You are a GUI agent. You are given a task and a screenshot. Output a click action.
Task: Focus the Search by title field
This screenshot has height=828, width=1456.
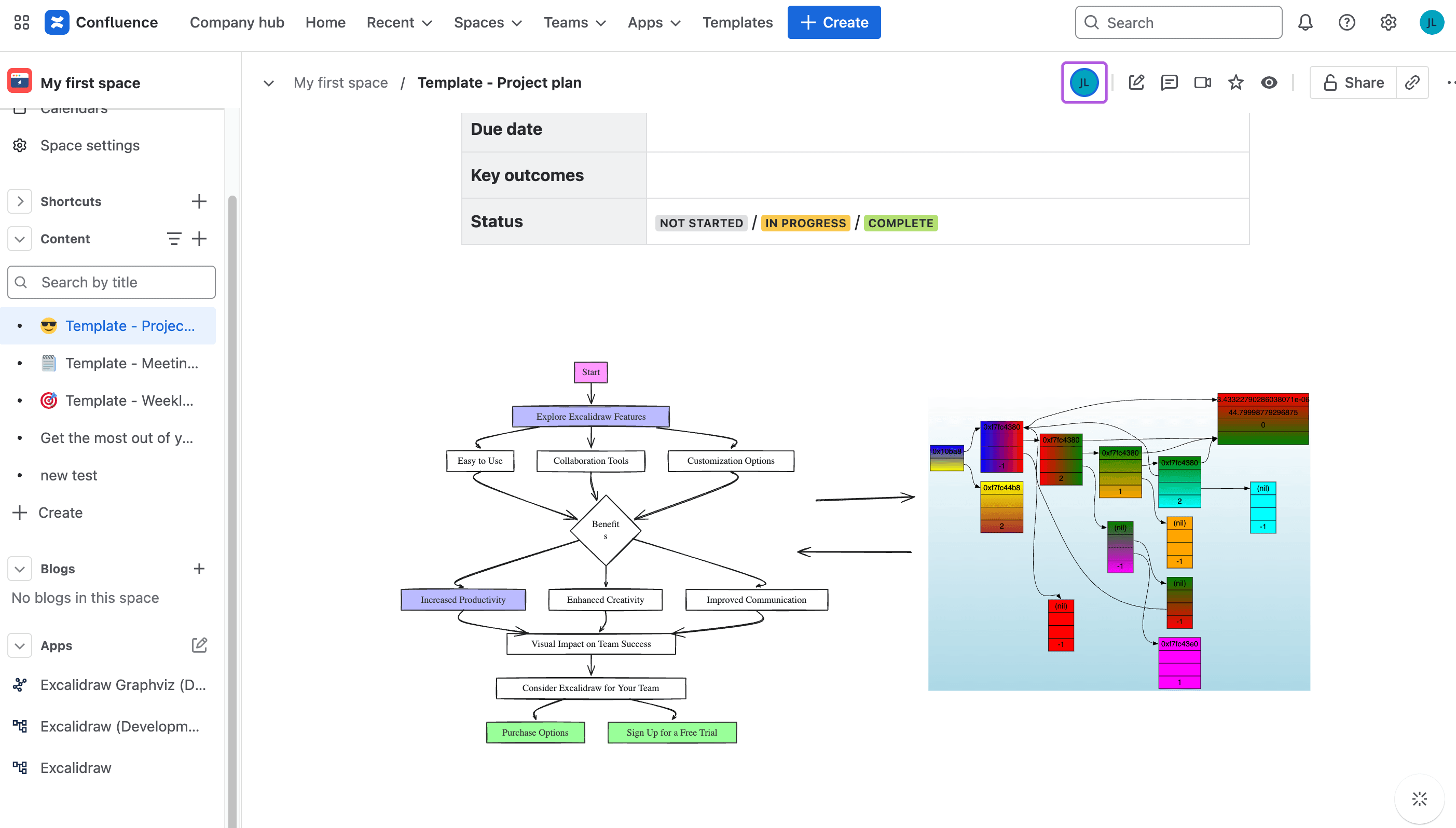tap(112, 282)
